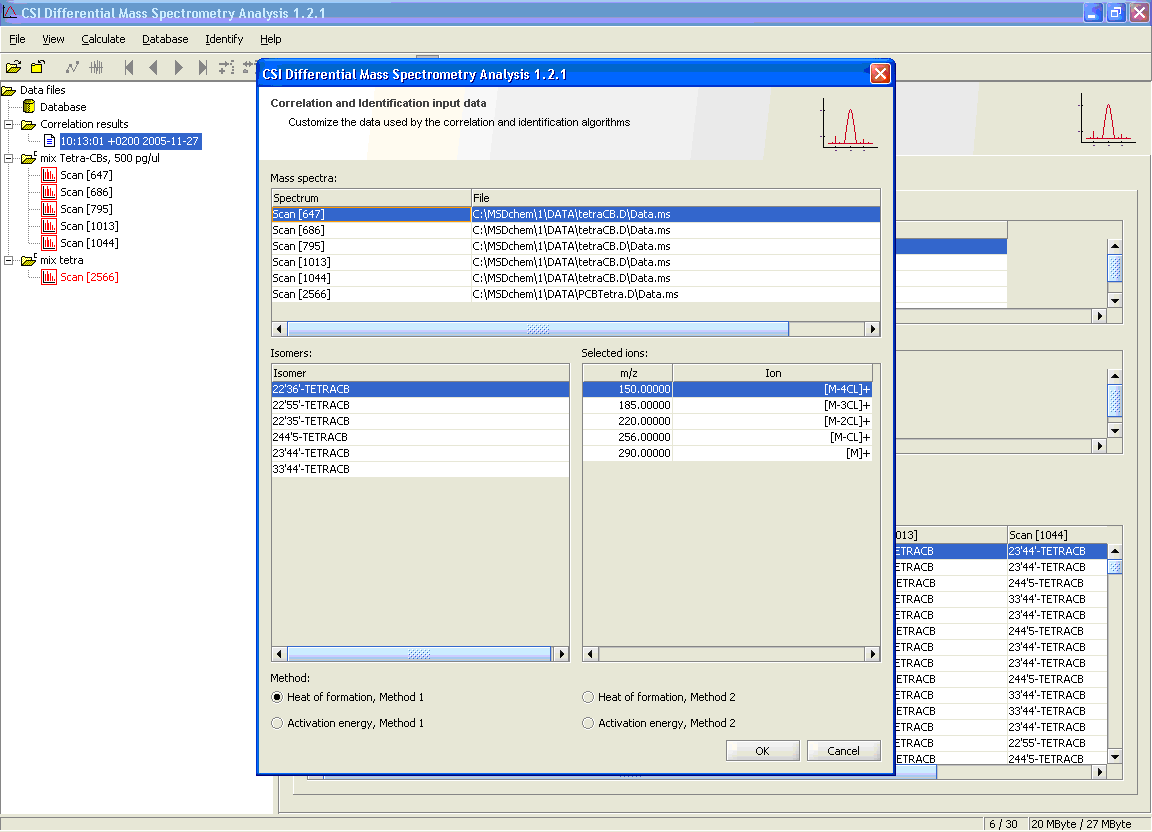Click the Mass spectra horizontal scrollbar thumb
Image resolution: width=1152 pixels, height=832 pixels.
pos(538,329)
